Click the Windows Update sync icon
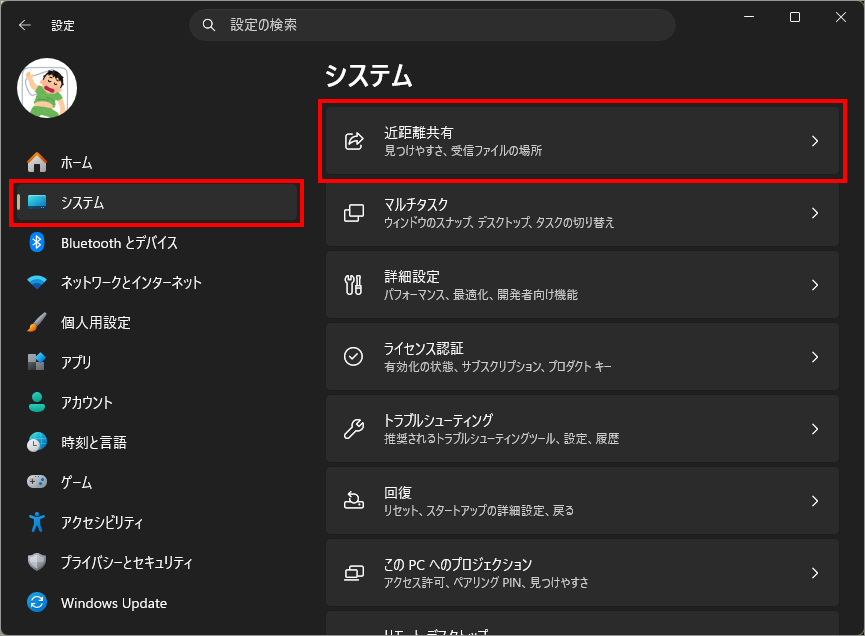The width and height of the screenshot is (865, 636). tap(37, 603)
